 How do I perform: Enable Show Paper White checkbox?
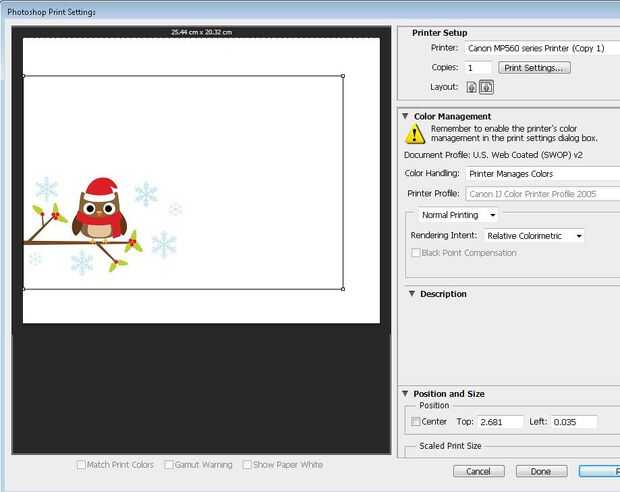247,465
